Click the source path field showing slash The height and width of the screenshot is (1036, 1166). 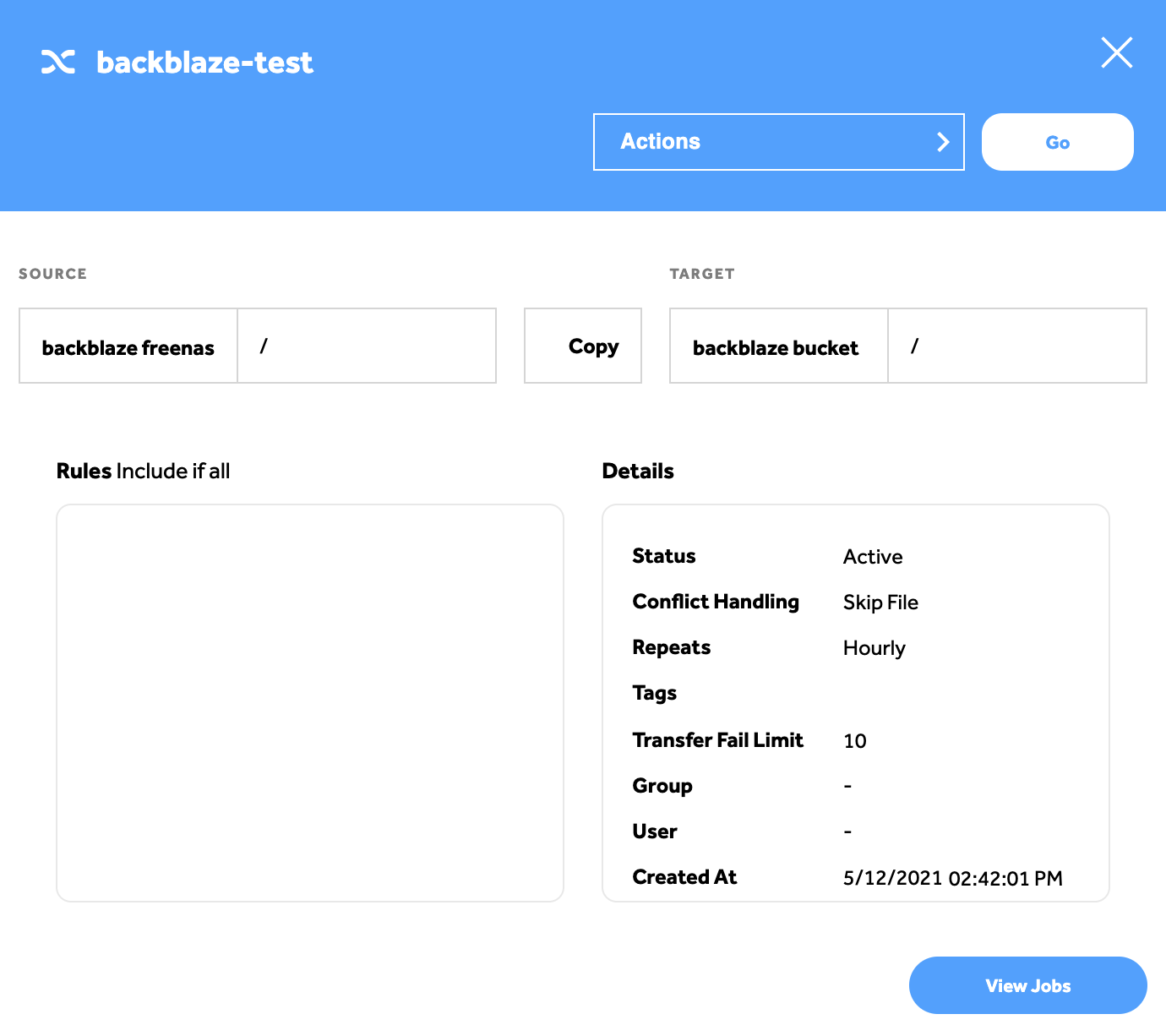(x=367, y=346)
